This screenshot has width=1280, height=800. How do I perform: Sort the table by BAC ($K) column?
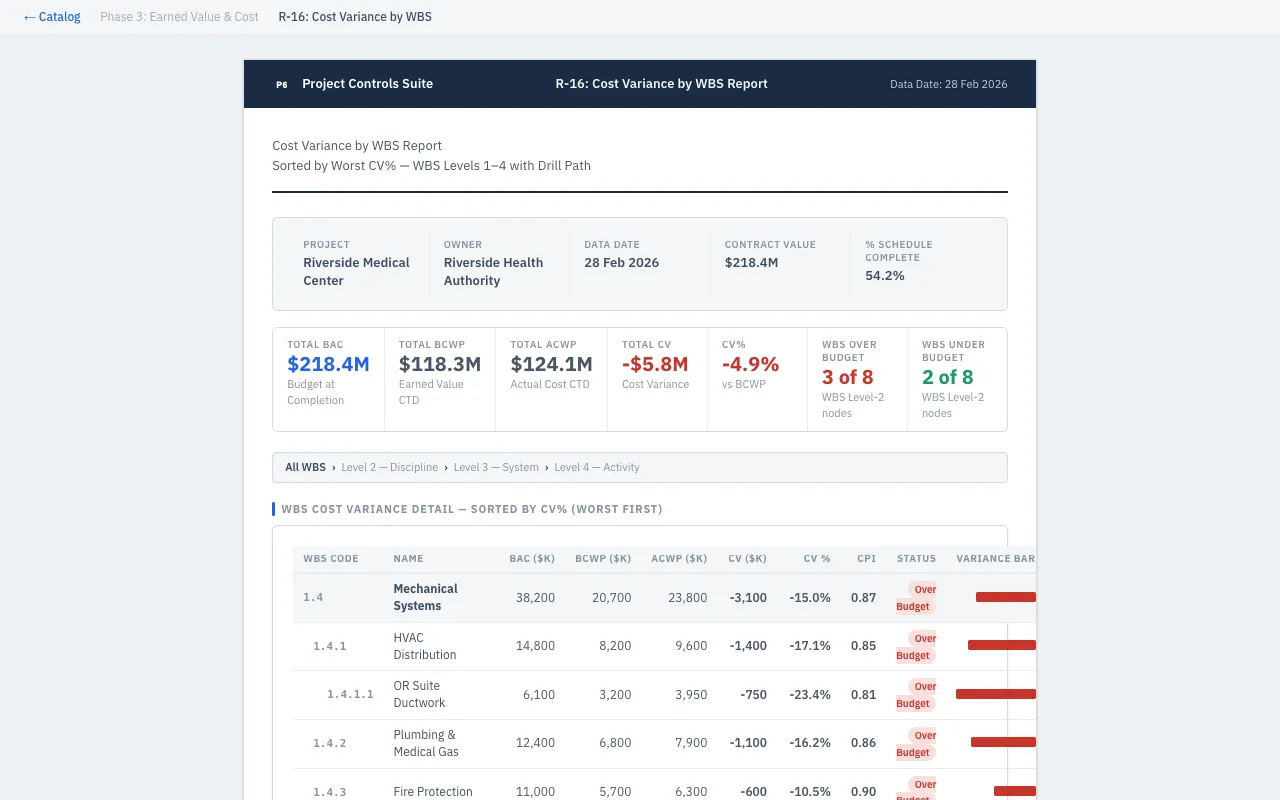point(532,559)
